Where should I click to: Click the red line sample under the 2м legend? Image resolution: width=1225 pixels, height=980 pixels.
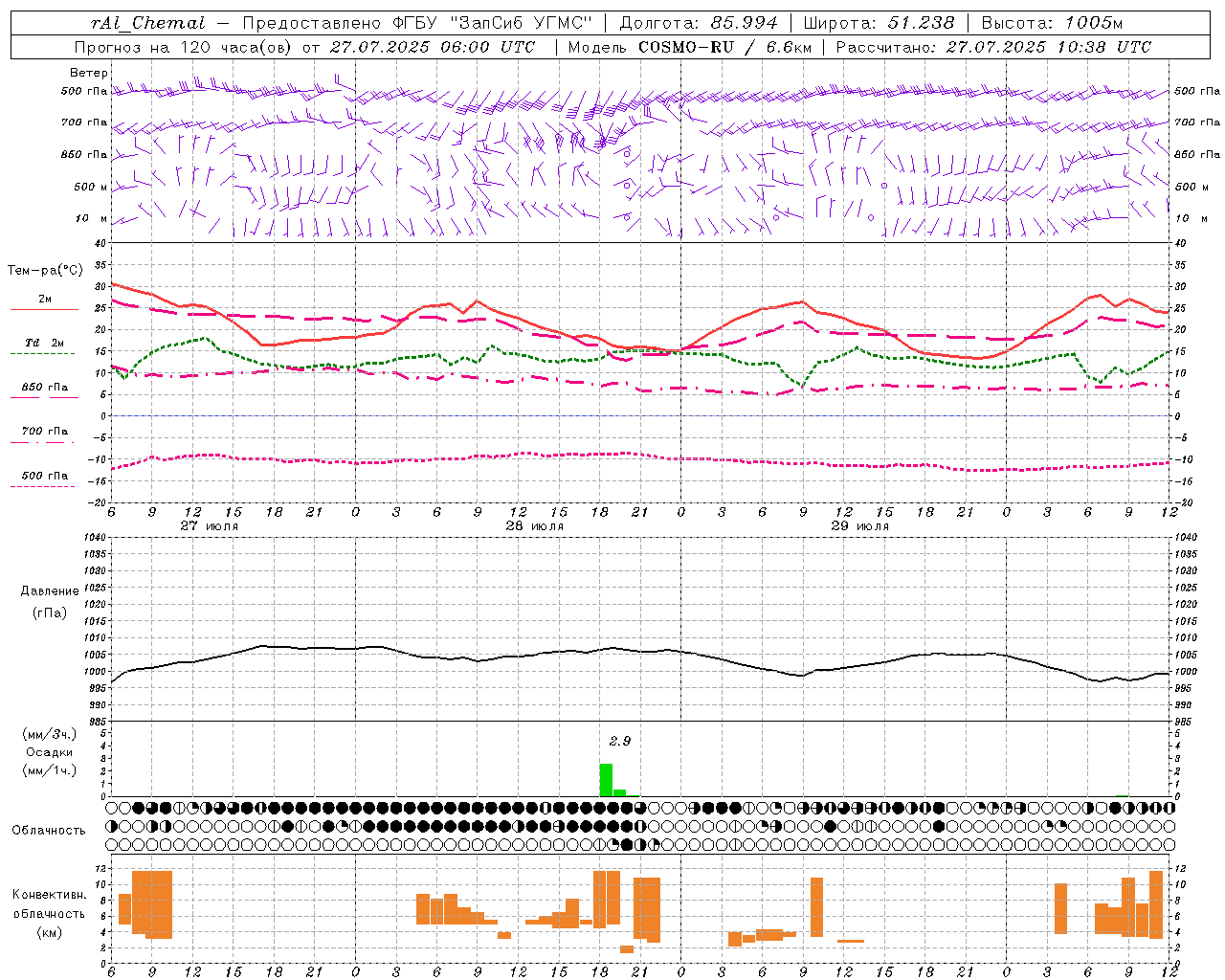[x=44, y=310]
